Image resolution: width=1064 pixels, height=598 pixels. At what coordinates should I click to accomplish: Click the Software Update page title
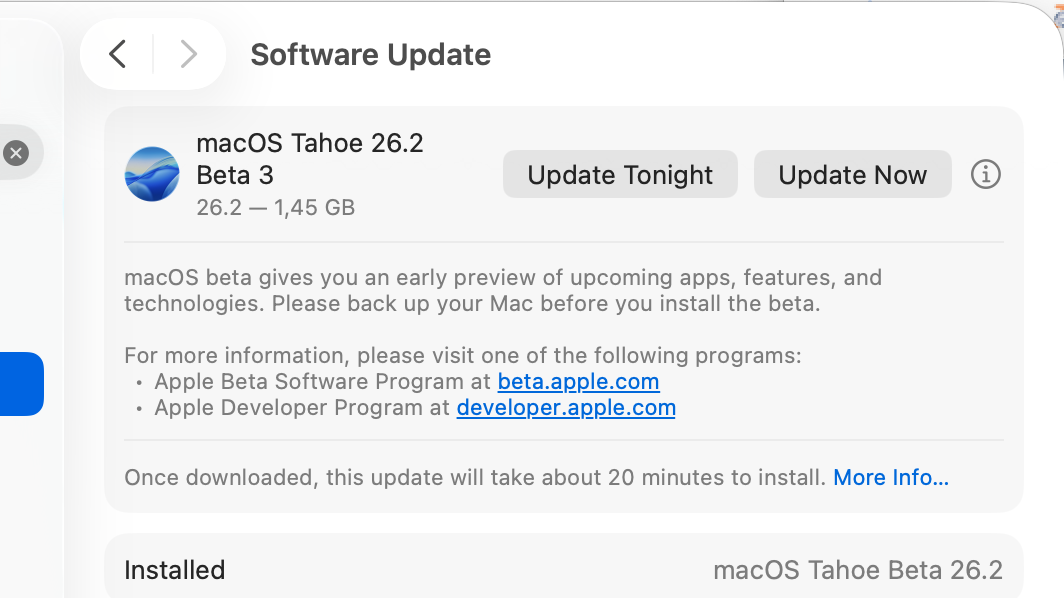point(370,54)
